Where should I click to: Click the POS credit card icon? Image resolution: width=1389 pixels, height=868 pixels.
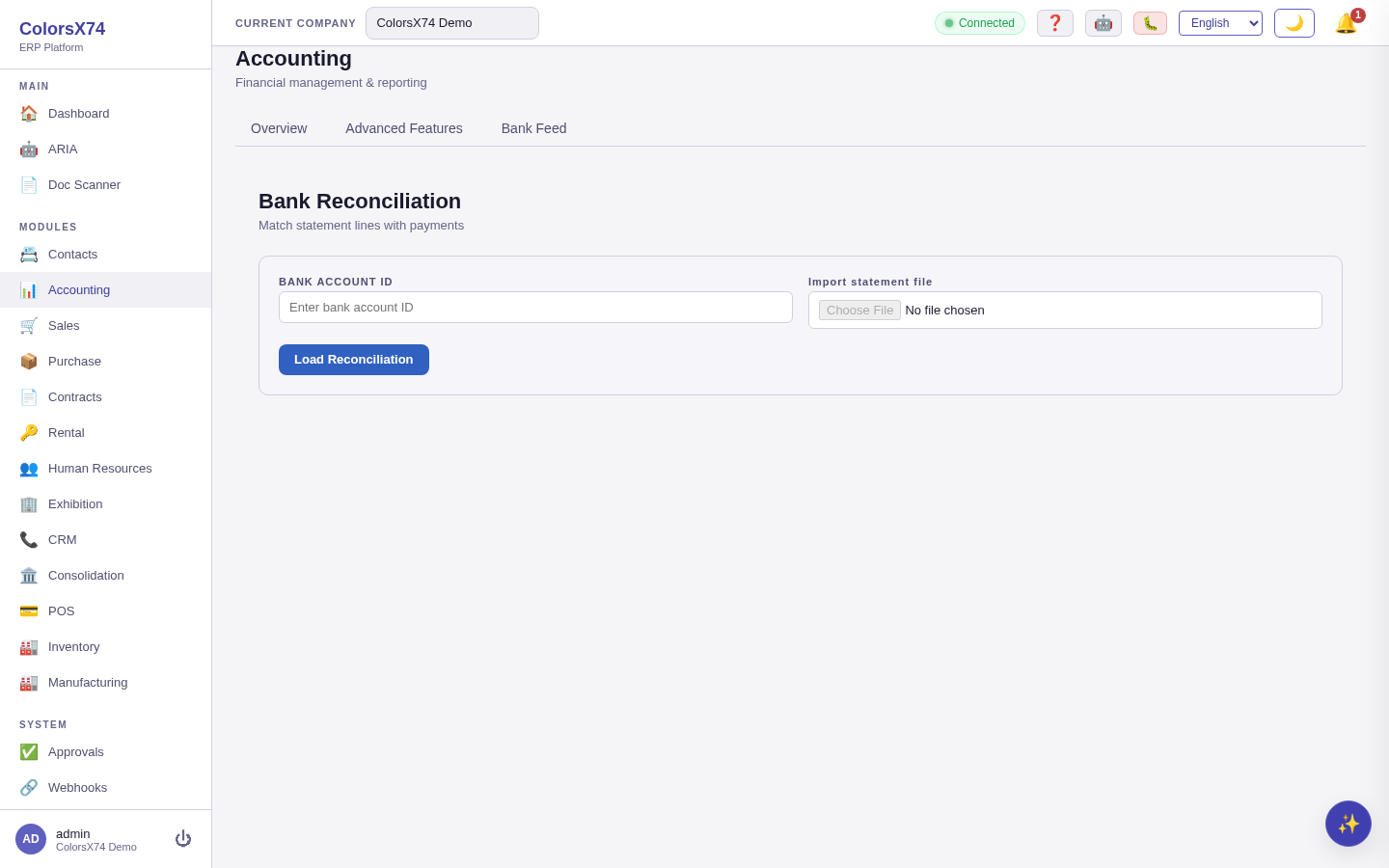pyautogui.click(x=29, y=610)
